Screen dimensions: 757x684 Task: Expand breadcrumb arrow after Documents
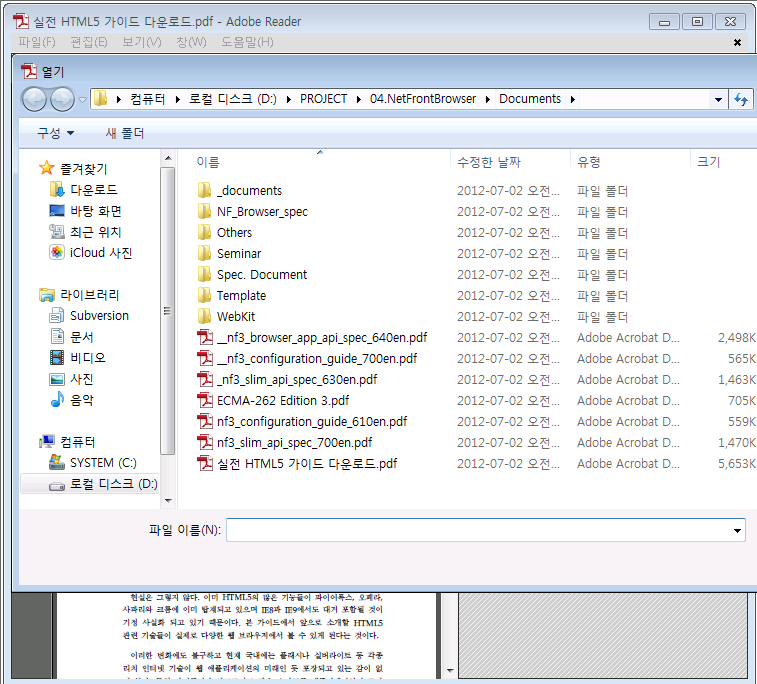pos(573,99)
